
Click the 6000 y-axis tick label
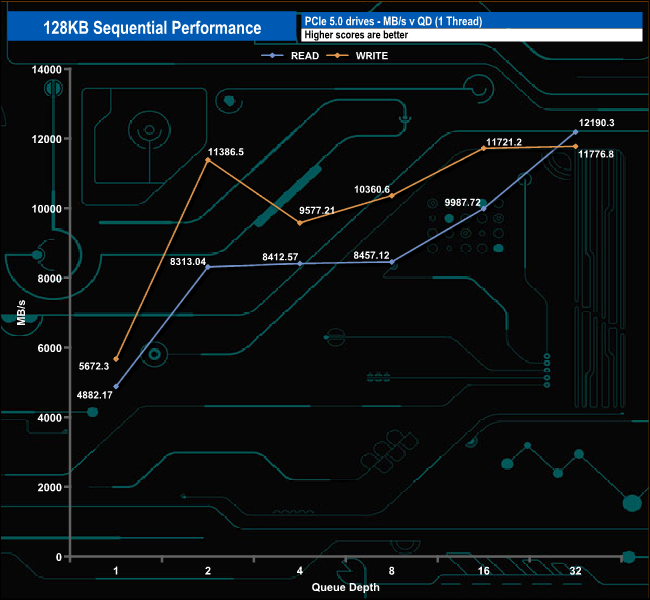(x=49, y=348)
